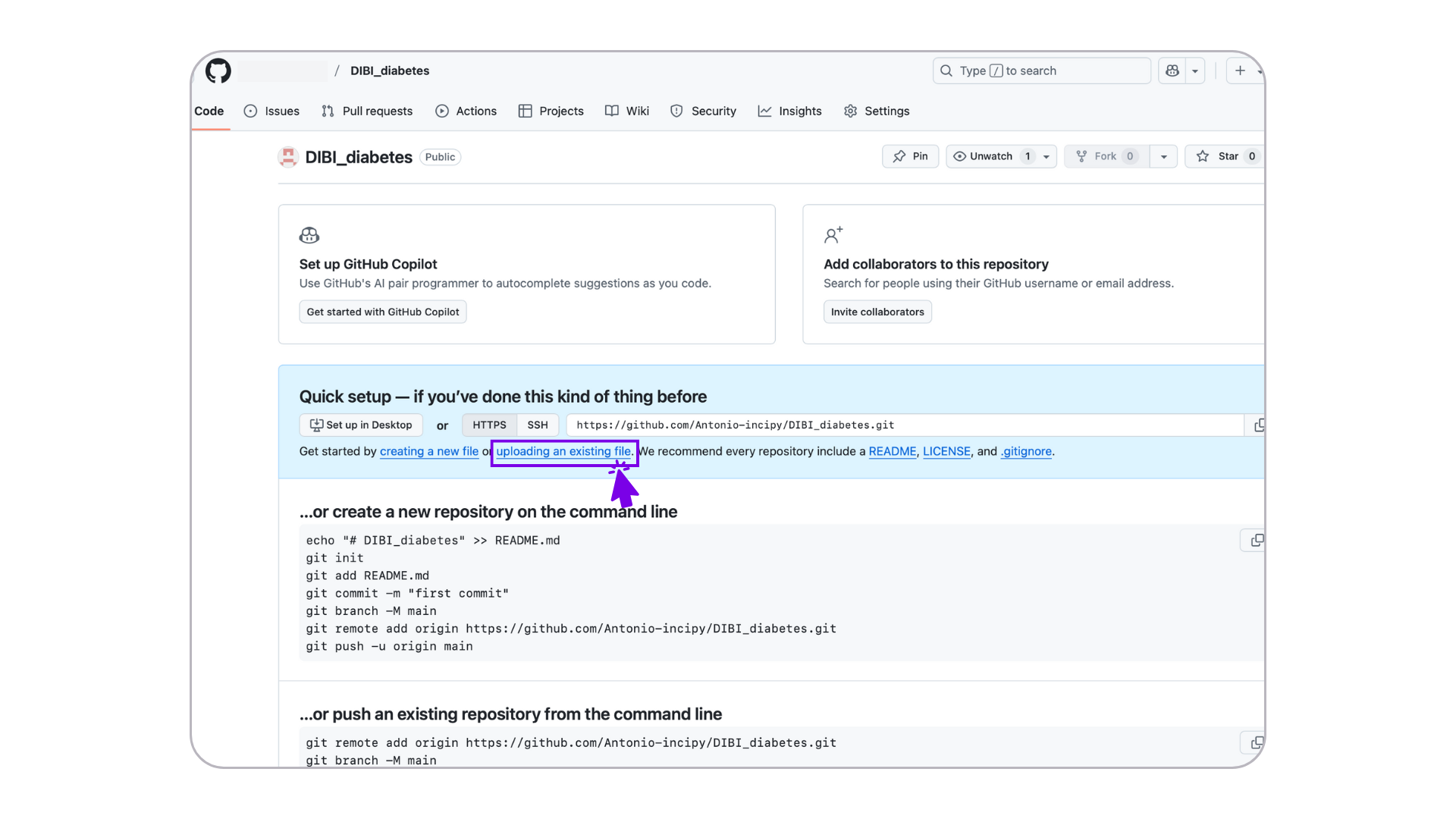This screenshot has width=1456, height=819.
Task: Open the Actions tab
Action: click(x=466, y=111)
